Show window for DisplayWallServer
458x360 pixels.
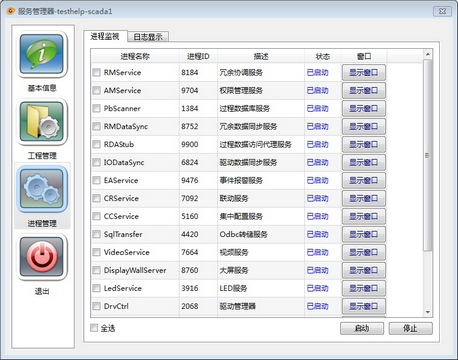[x=364, y=270]
